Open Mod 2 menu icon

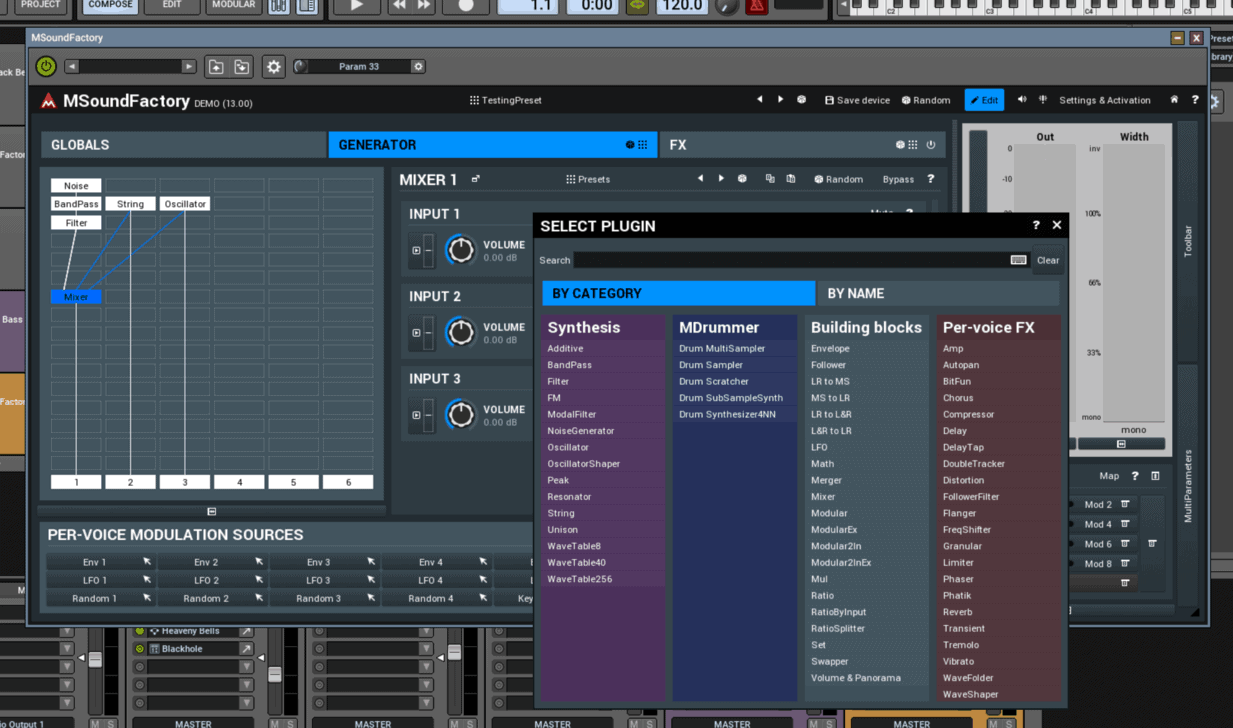pos(1125,505)
